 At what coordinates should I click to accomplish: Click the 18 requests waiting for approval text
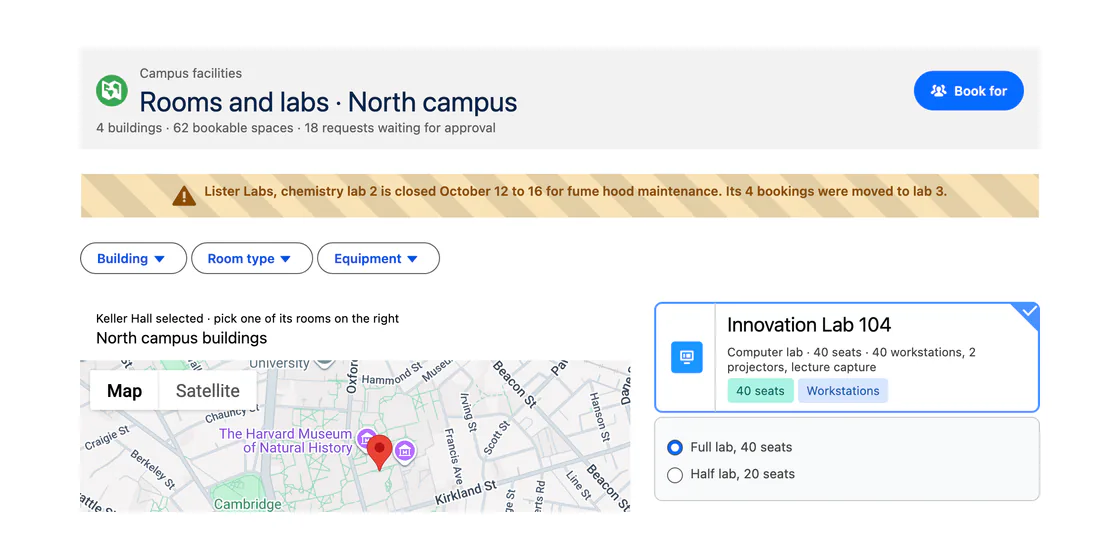click(400, 129)
